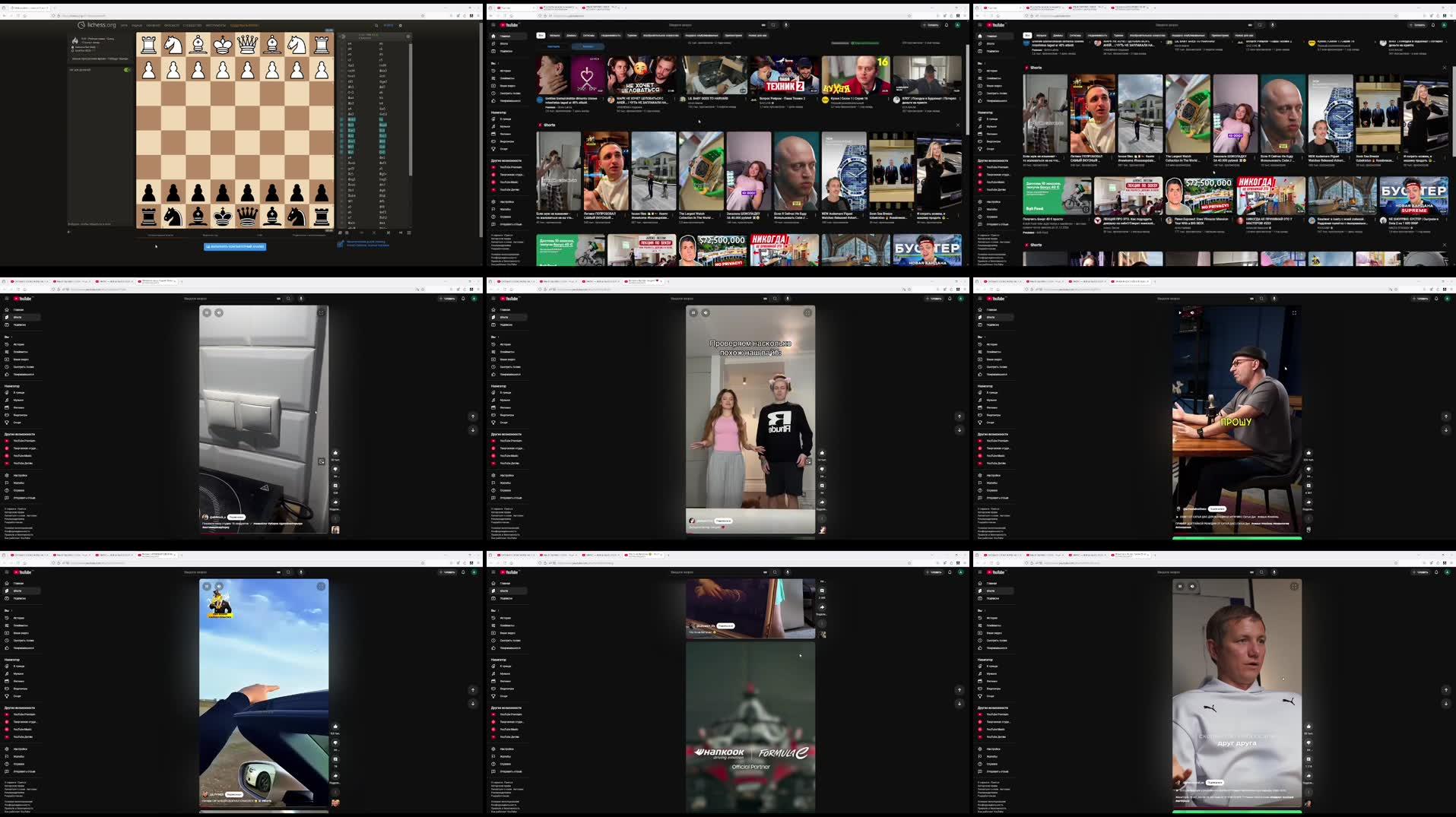Open the СООБЩЕСТВО menu in the lichess navigation

(192, 25)
